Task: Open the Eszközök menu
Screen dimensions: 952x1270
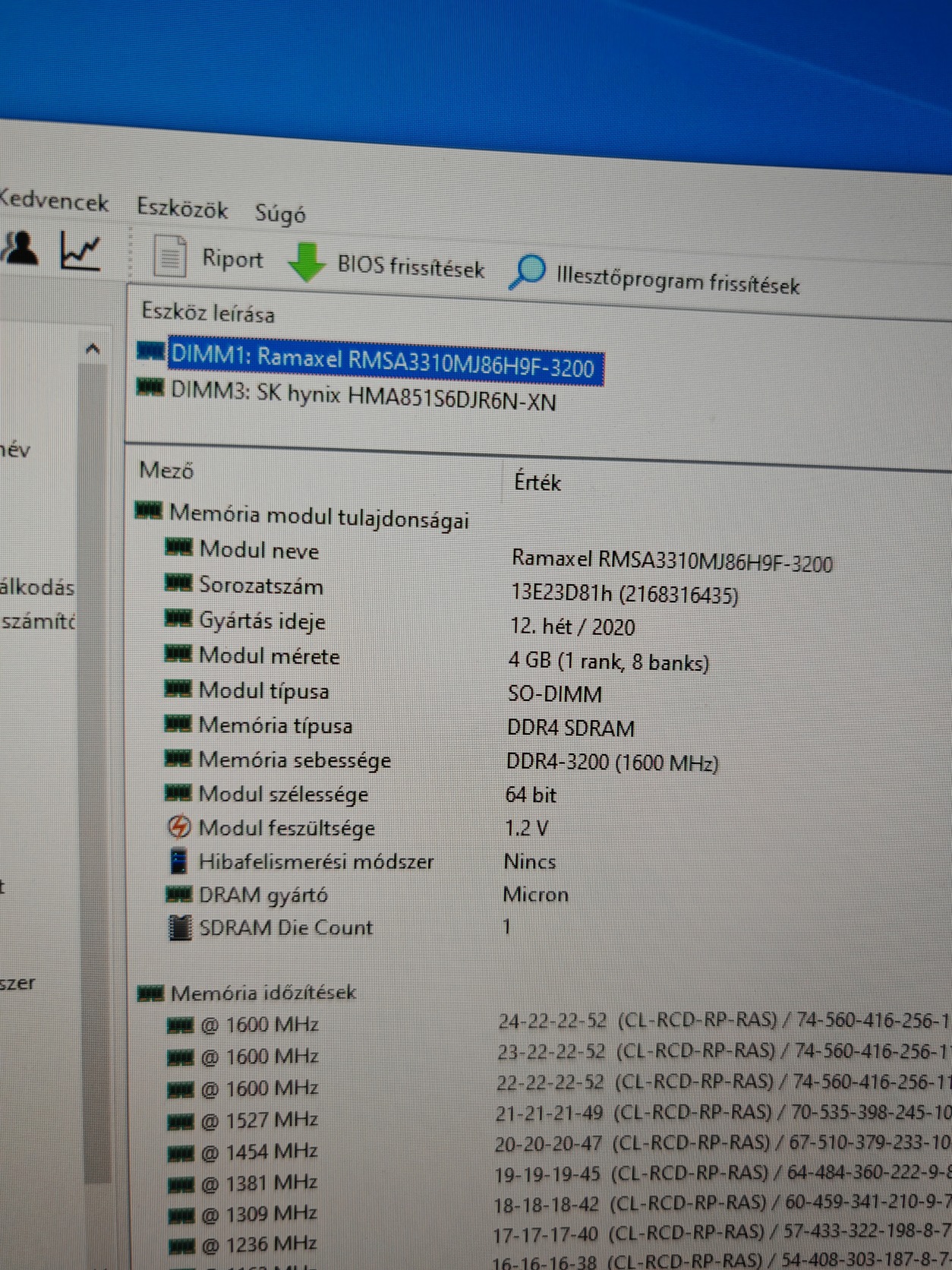Action: click(182, 208)
